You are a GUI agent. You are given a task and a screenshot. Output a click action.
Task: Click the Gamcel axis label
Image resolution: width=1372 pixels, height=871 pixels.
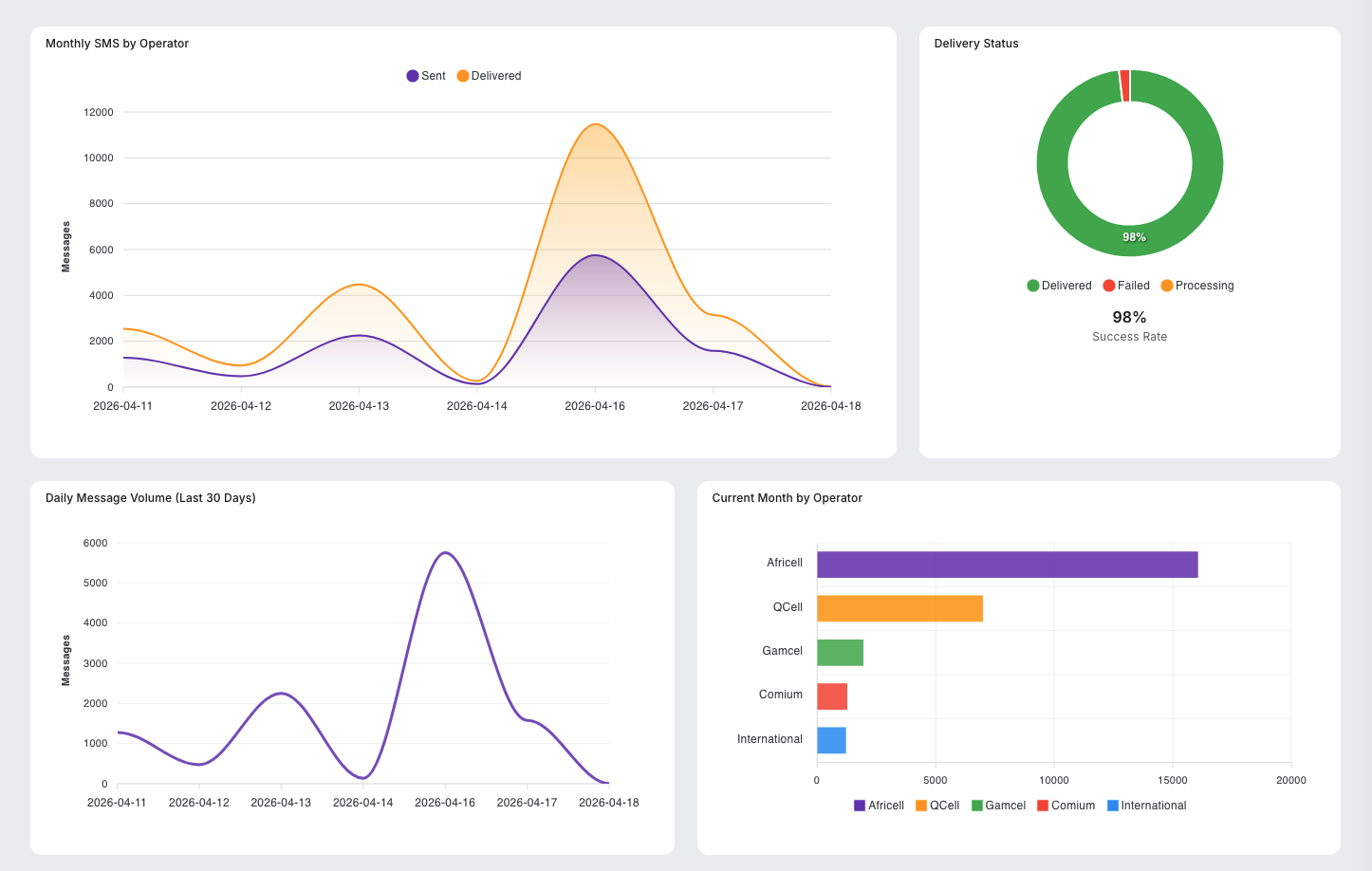point(782,651)
